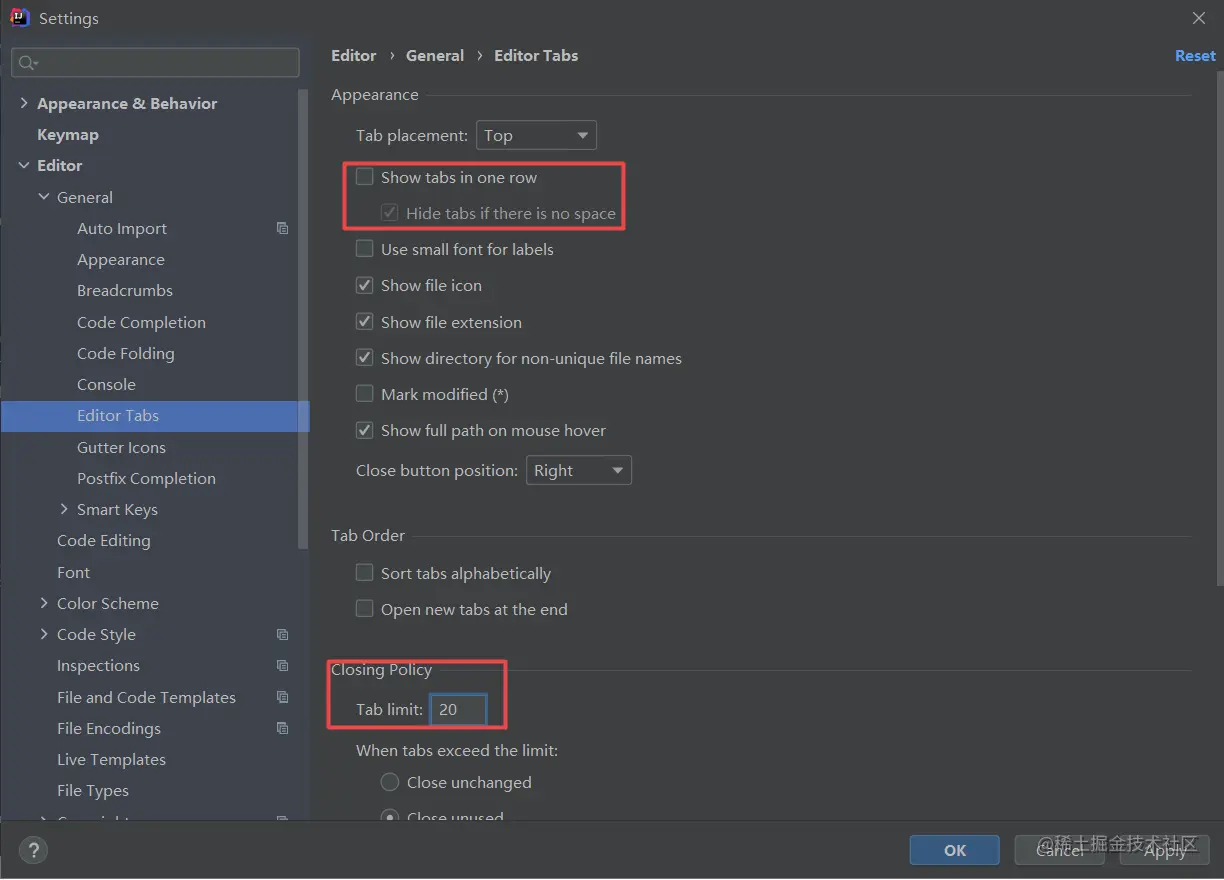The height and width of the screenshot is (880, 1224).
Task: Open the Code Completion settings page
Action: click(x=141, y=322)
